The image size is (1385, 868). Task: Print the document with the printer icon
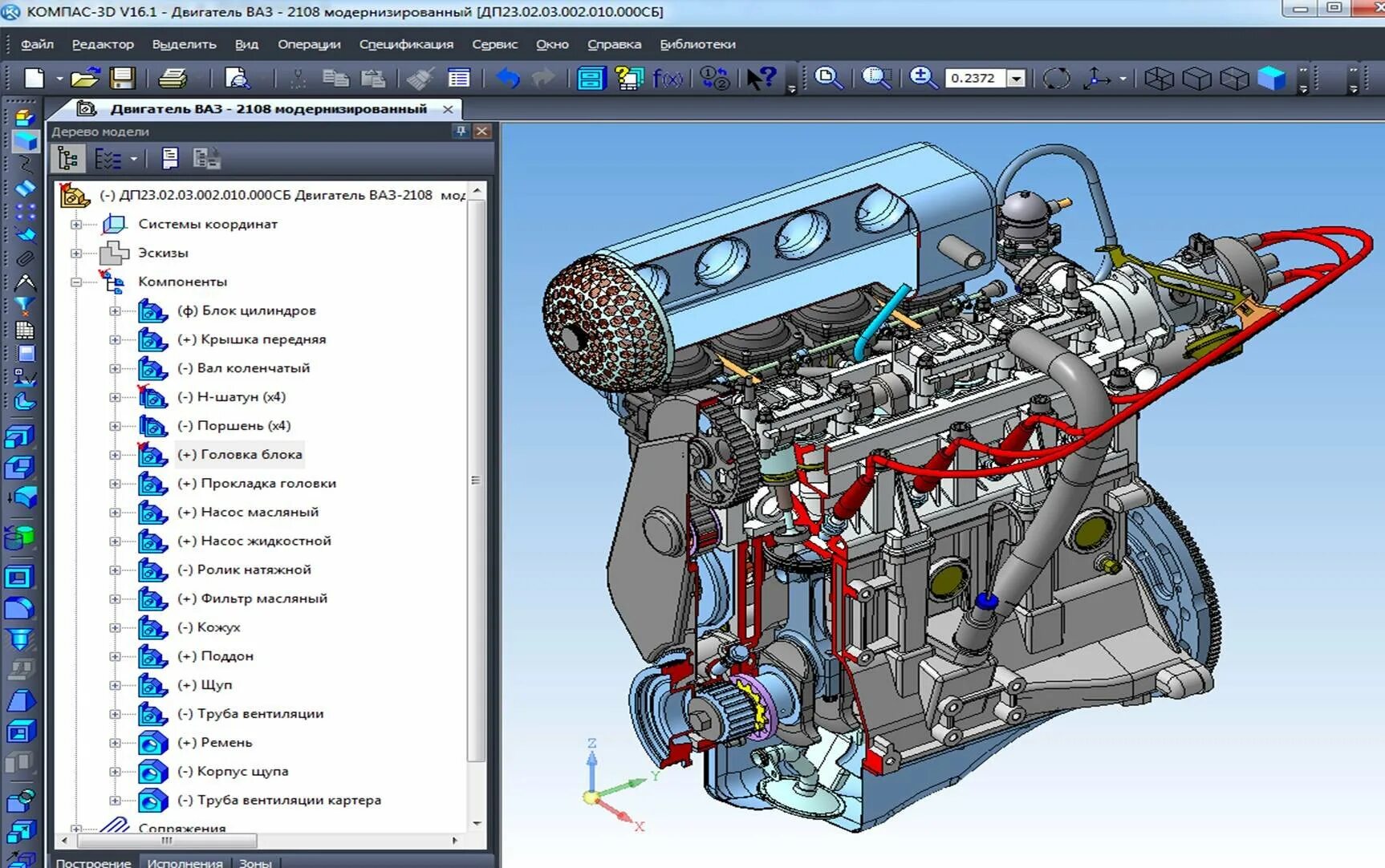point(173,78)
